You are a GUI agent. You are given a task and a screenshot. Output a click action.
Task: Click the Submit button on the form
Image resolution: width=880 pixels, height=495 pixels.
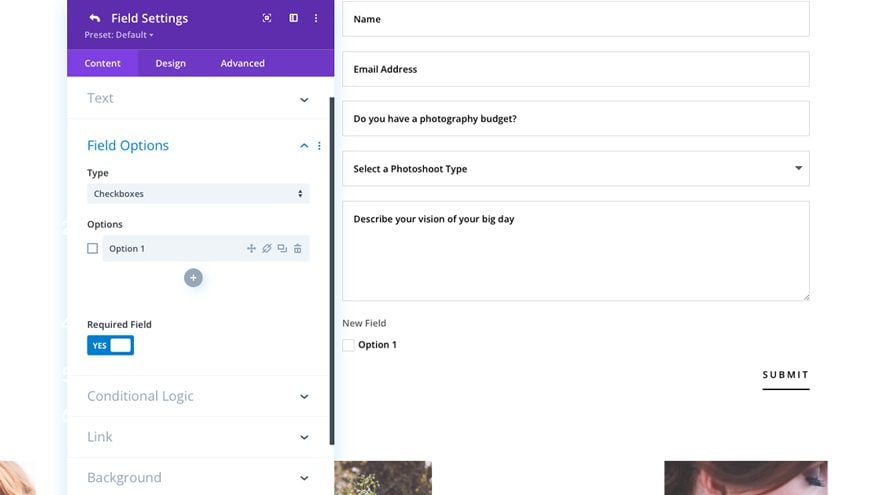point(785,375)
